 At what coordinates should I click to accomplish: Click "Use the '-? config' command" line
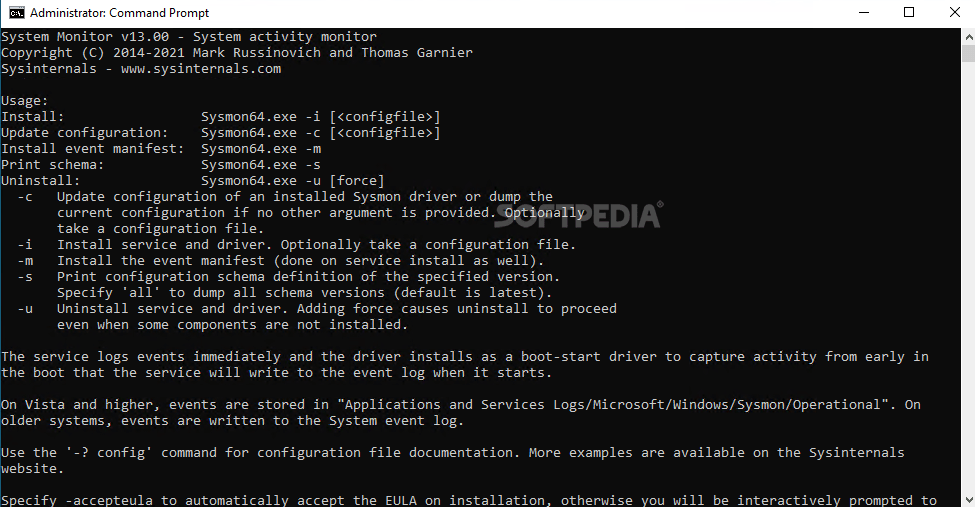(453, 453)
